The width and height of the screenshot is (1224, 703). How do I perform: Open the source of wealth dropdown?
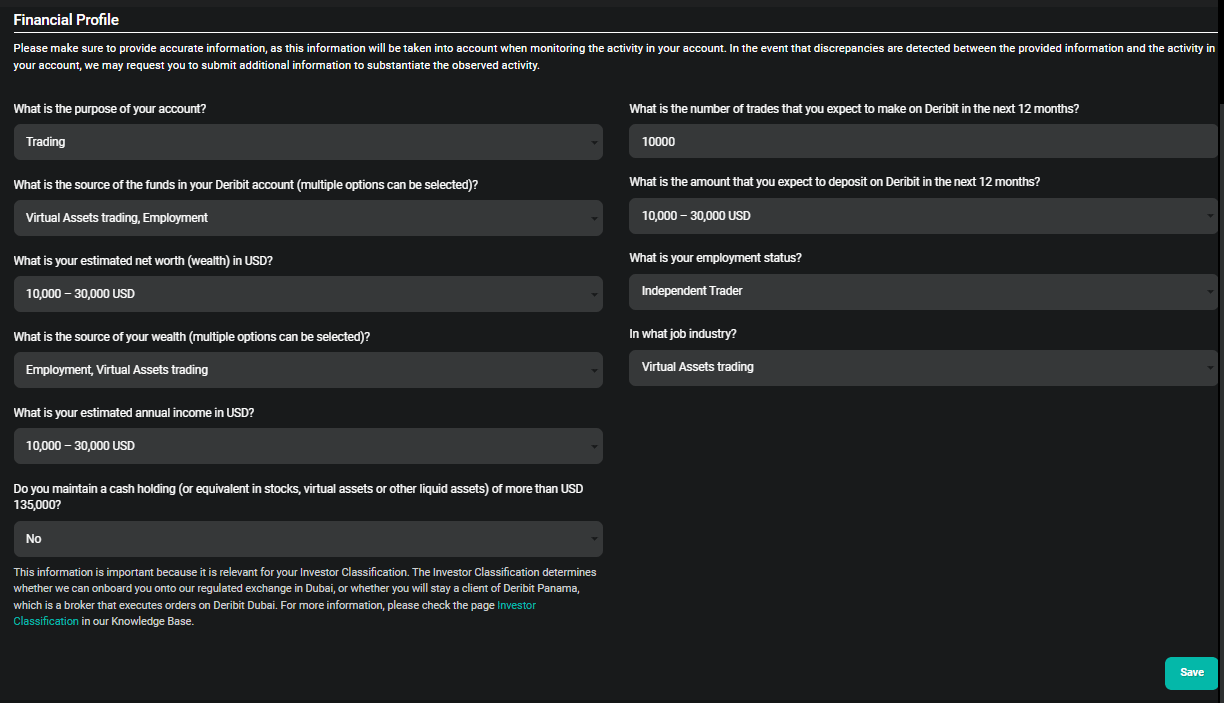307,369
